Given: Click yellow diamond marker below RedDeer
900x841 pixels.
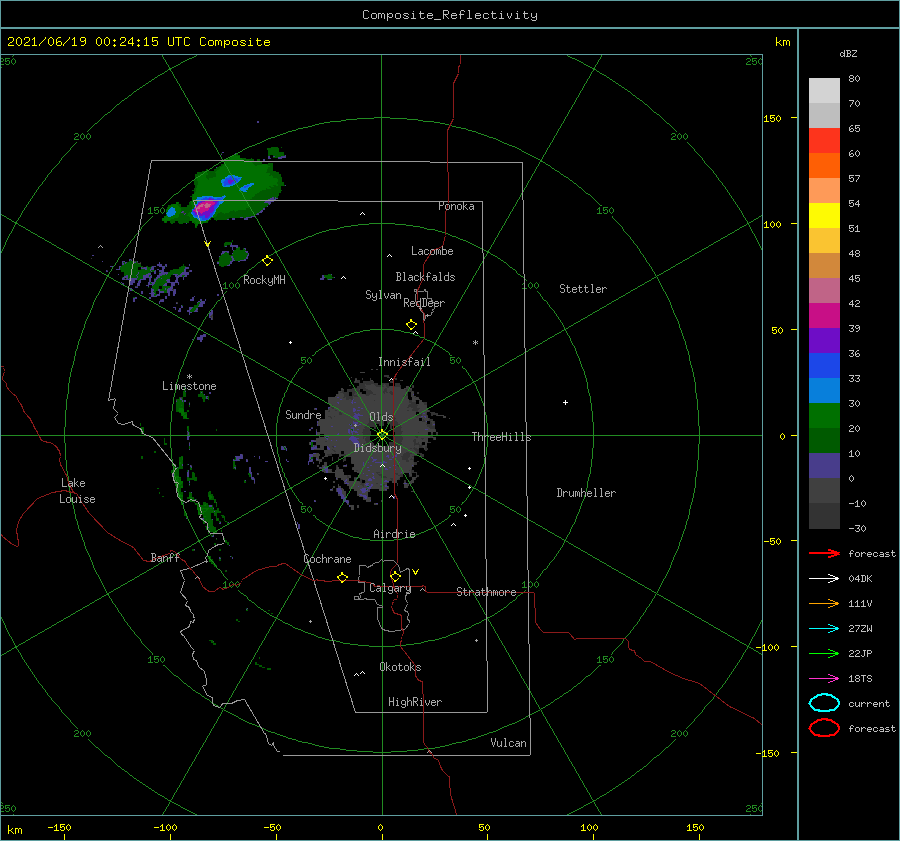Looking at the screenshot, I should pyautogui.click(x=411, y=324).
